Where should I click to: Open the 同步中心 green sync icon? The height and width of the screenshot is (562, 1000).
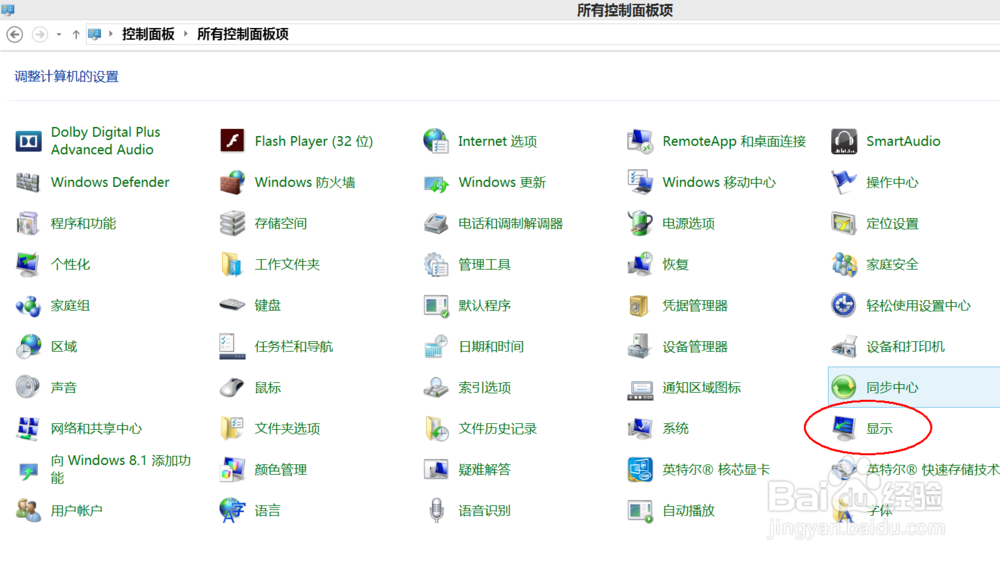[x=844, y=387]
